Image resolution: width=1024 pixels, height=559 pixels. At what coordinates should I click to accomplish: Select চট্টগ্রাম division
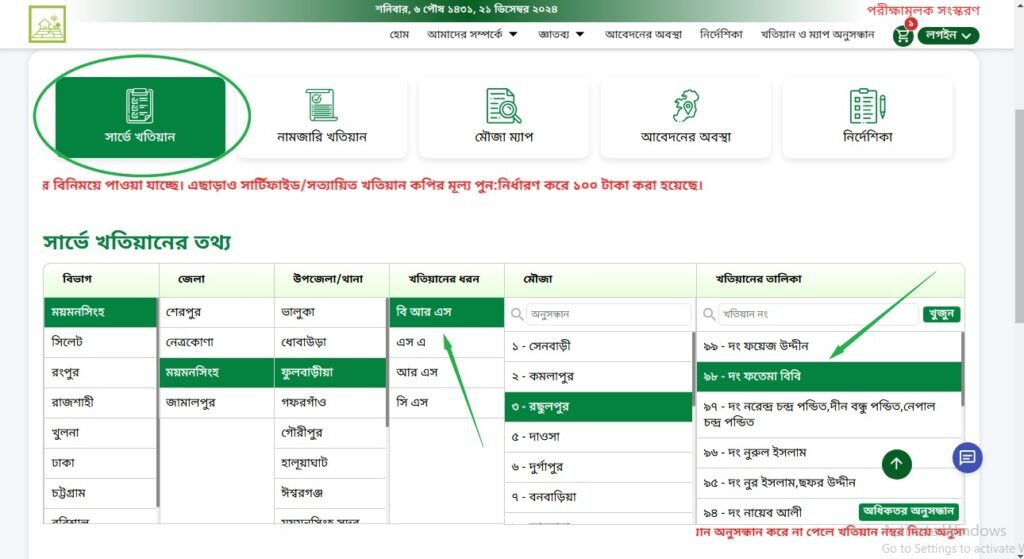pyautogui.click(x=100, y=493)
